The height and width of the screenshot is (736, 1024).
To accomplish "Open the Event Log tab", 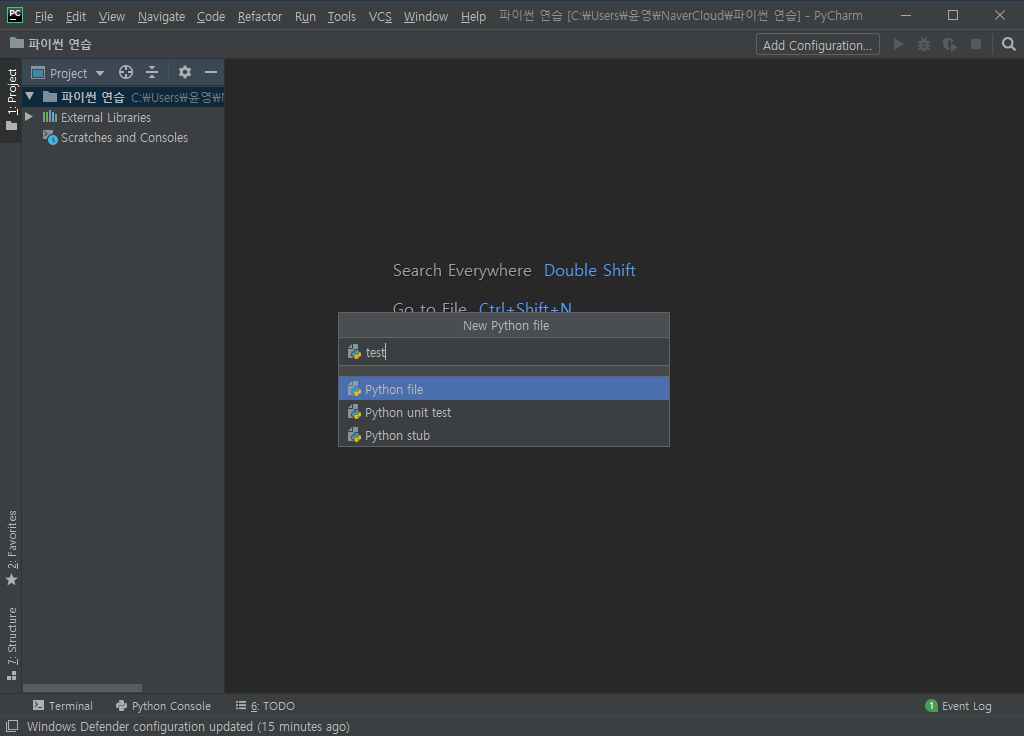I will tap(959, 706).
